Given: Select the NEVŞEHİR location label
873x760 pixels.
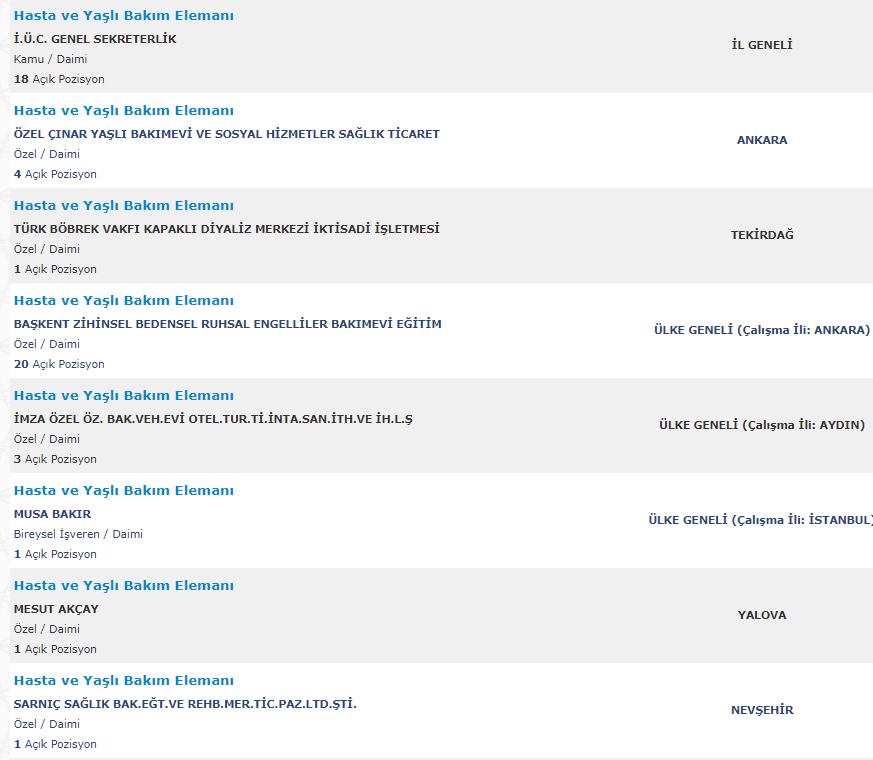Looking at the screenshot, I should 762,710.
